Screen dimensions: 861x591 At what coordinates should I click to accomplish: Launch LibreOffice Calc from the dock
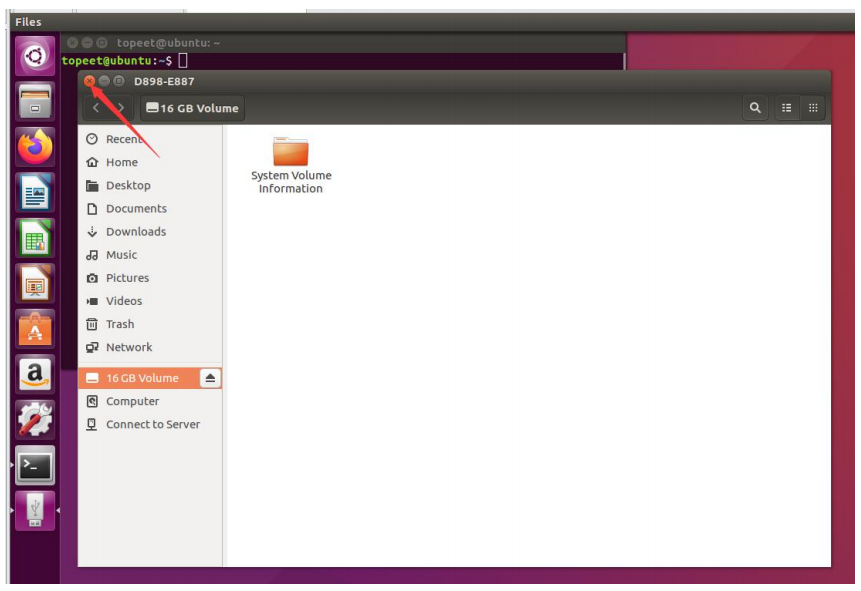pyautogui.click(x=35, y=238)
